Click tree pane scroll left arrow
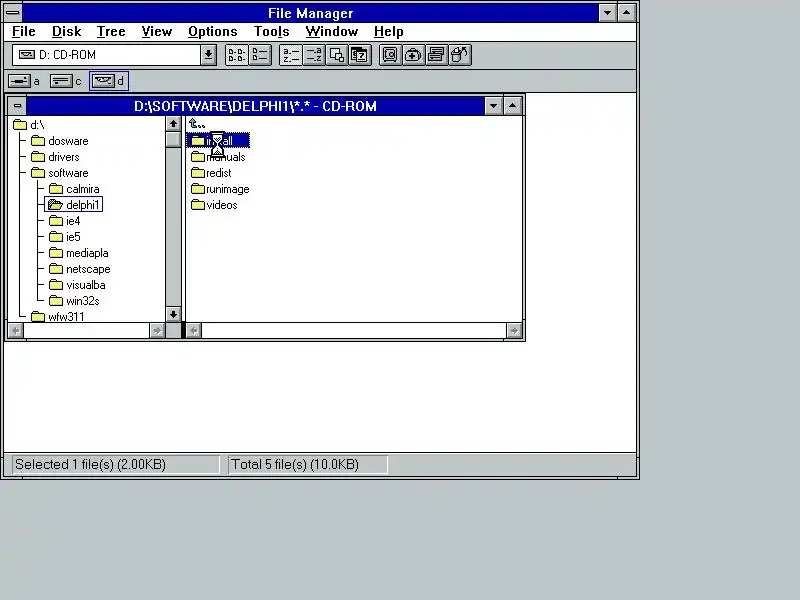 point(16,331)
